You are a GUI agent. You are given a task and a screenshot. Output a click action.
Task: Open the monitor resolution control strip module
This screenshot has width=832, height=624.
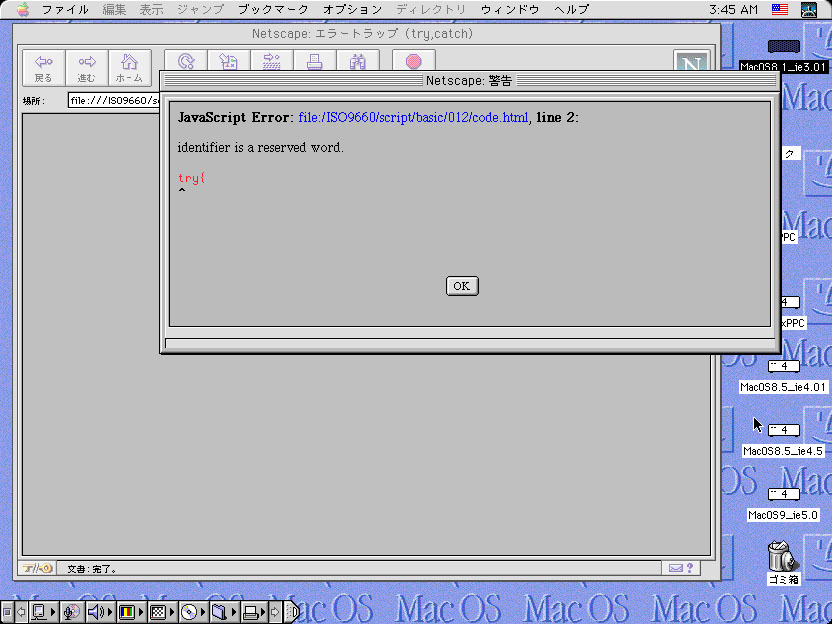click(162, 612)
